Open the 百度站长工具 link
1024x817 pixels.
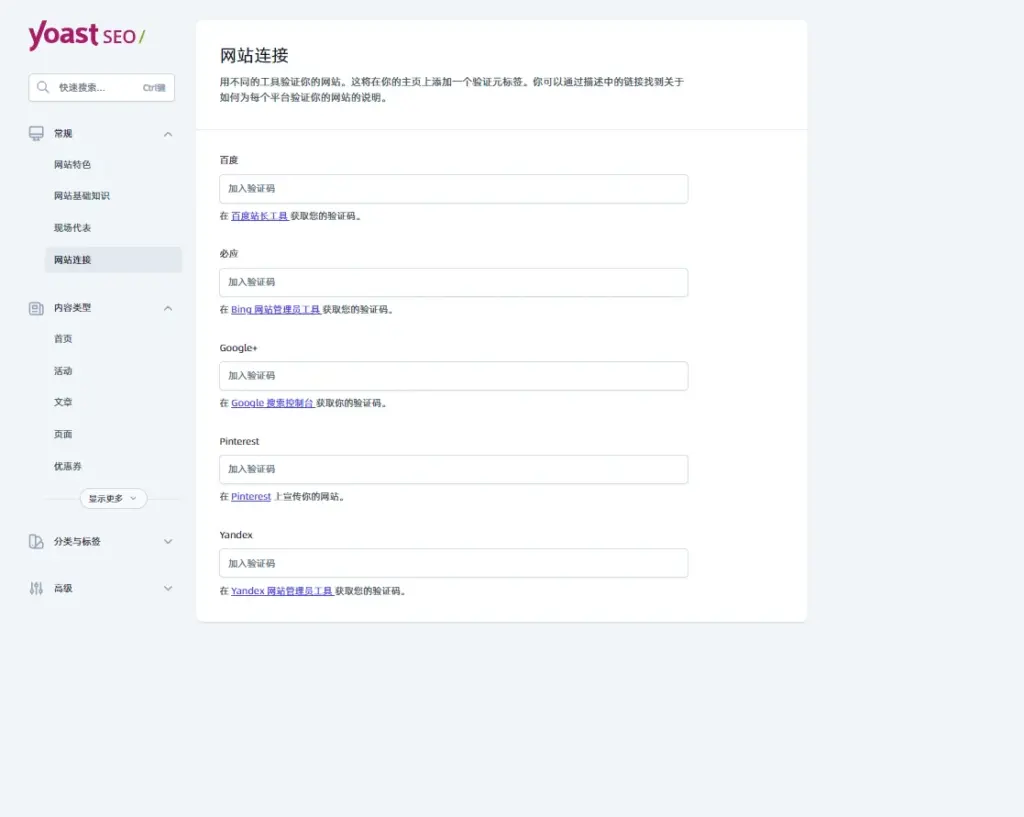259,216
